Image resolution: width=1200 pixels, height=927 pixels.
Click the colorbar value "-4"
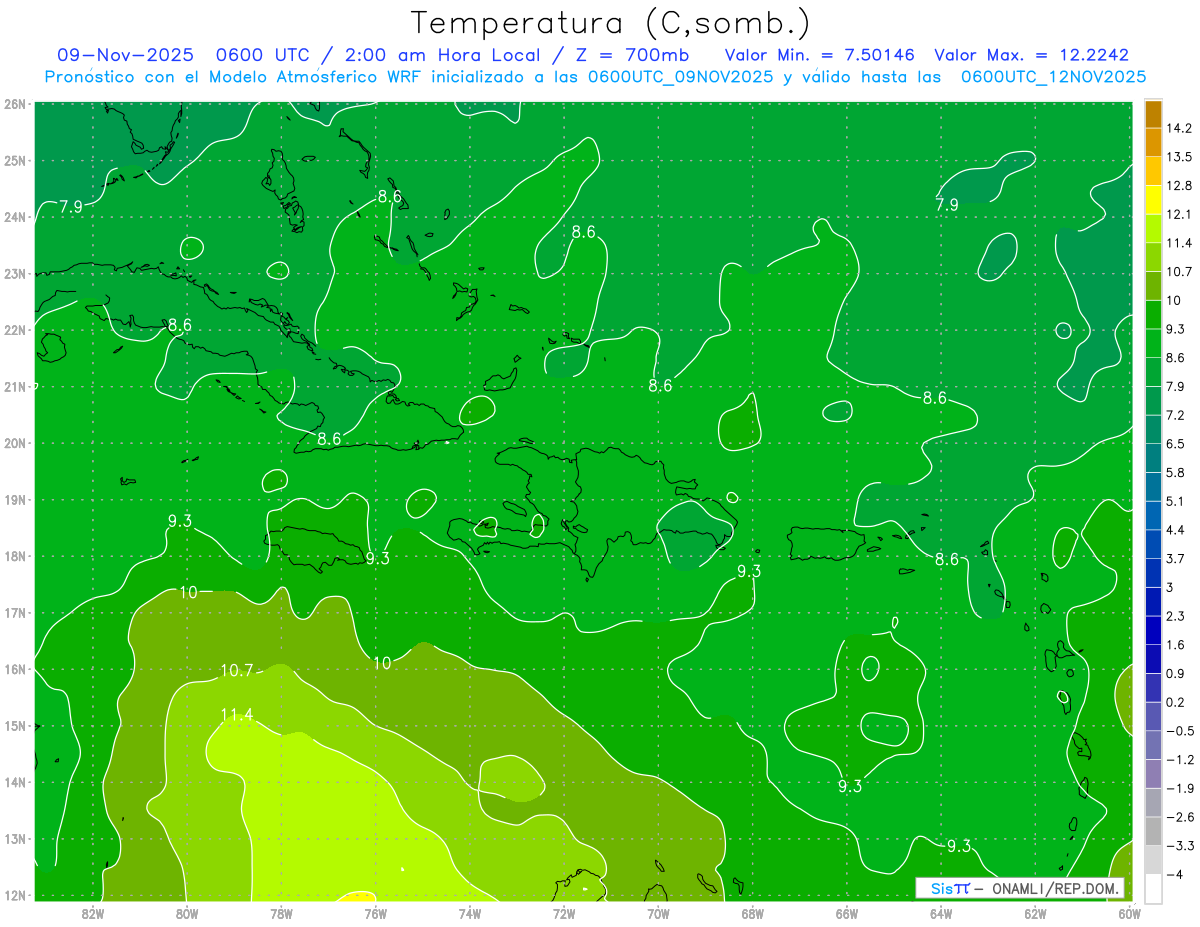pyautogui.click(x=1175, y=874)
